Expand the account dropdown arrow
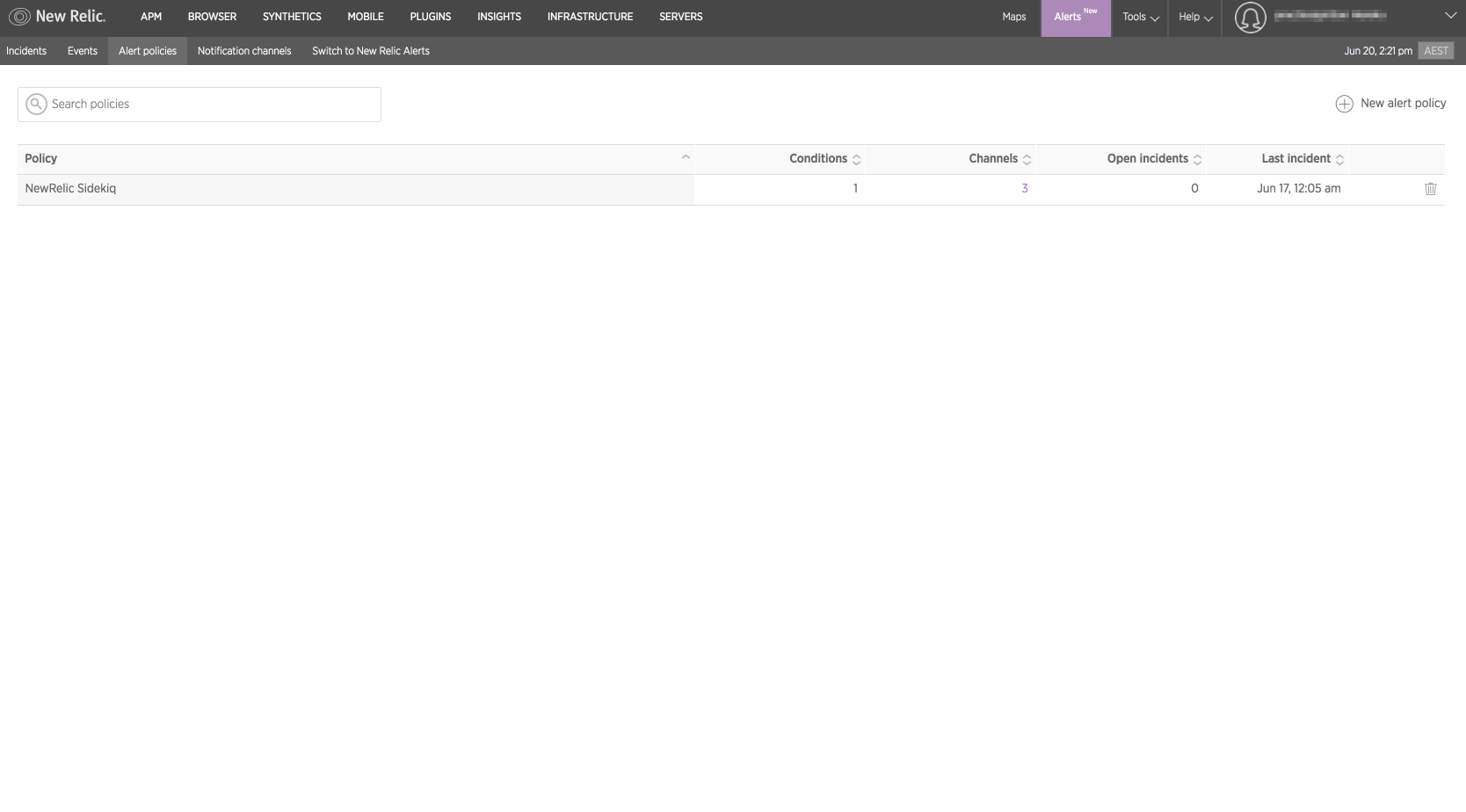 tap(1450, 16)
